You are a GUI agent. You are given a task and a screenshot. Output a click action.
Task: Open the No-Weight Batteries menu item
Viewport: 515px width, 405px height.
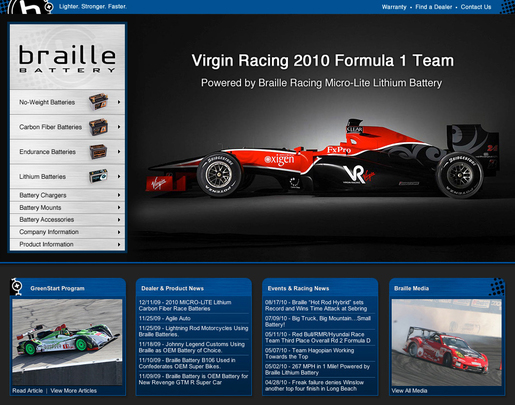(x=67, y=102)
